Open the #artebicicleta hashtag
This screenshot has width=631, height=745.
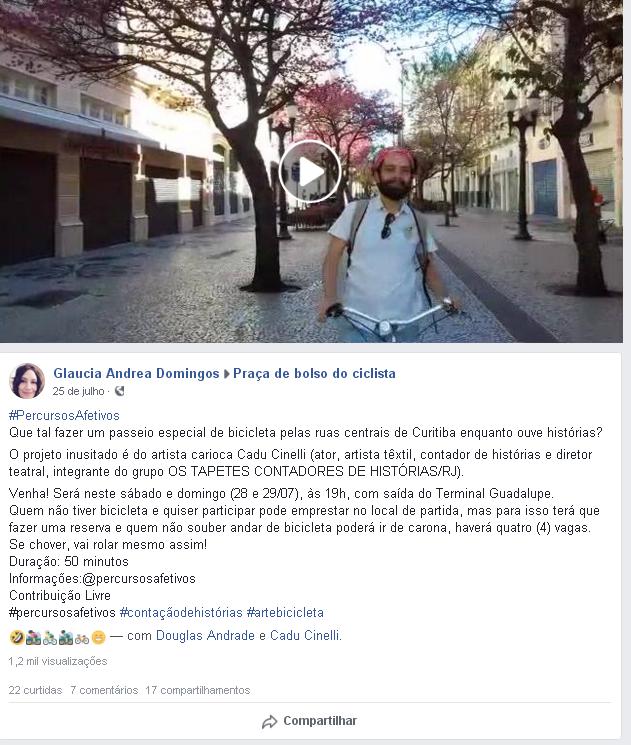[x=285, y=612]
